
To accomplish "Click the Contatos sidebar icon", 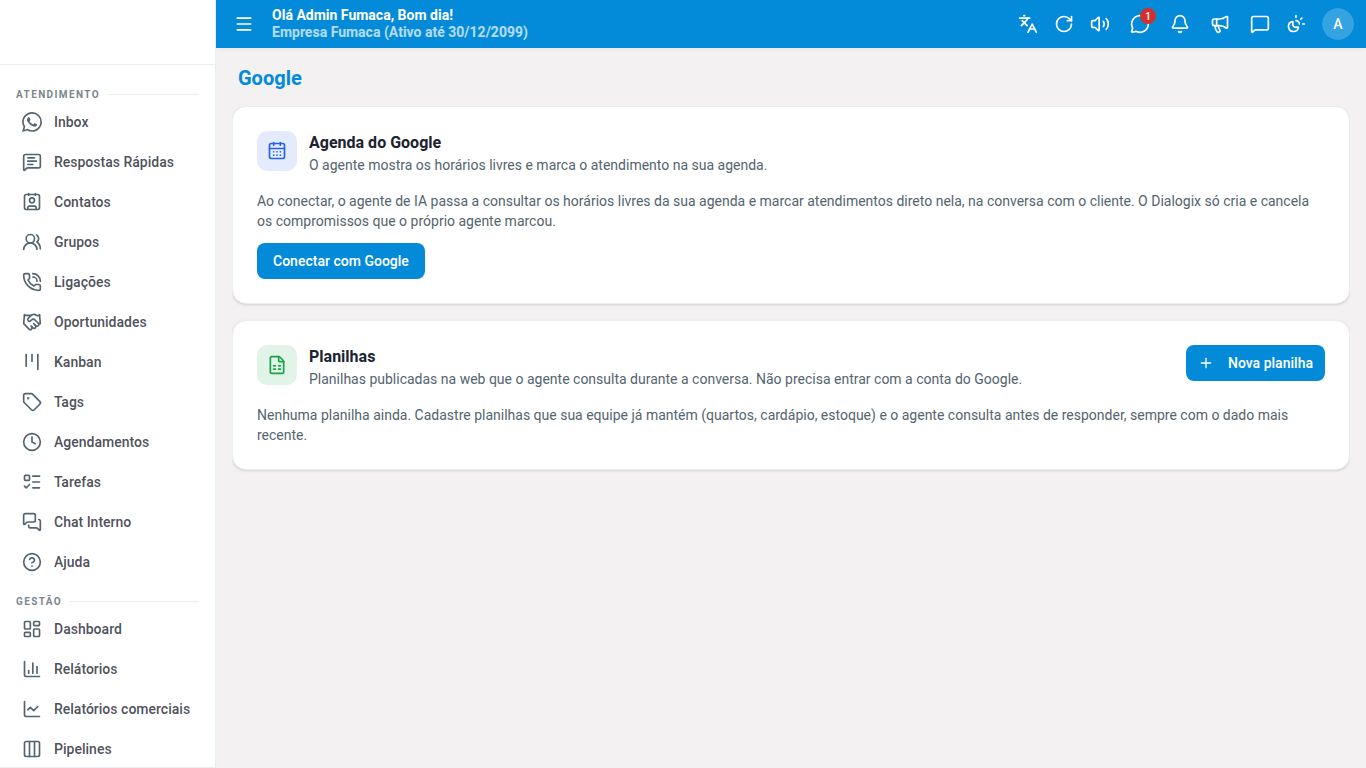I will point(32,202).
